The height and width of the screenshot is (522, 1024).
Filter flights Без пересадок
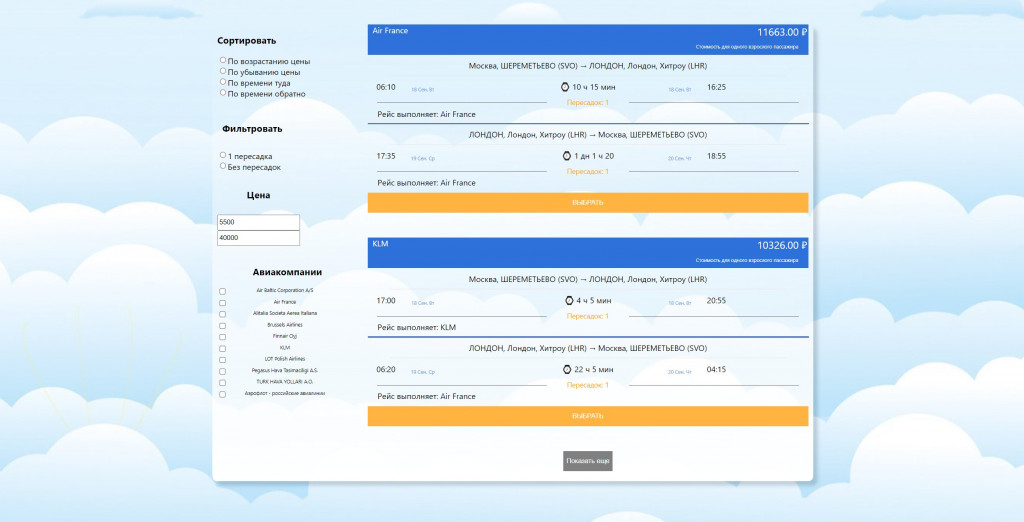[223, 166]
